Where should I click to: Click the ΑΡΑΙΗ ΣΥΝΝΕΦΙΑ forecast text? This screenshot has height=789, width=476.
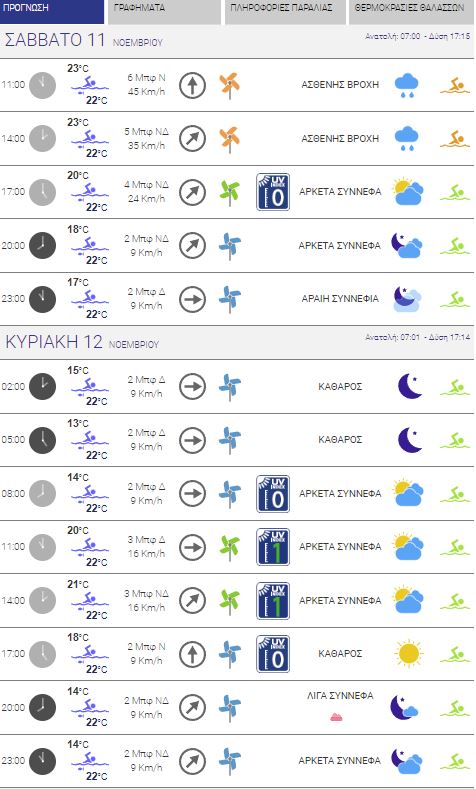340,298
